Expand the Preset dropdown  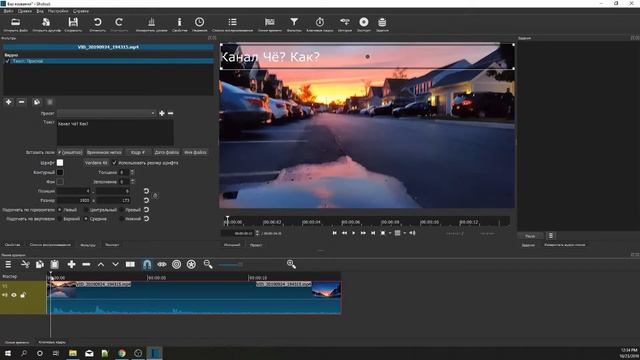[106, 113]
